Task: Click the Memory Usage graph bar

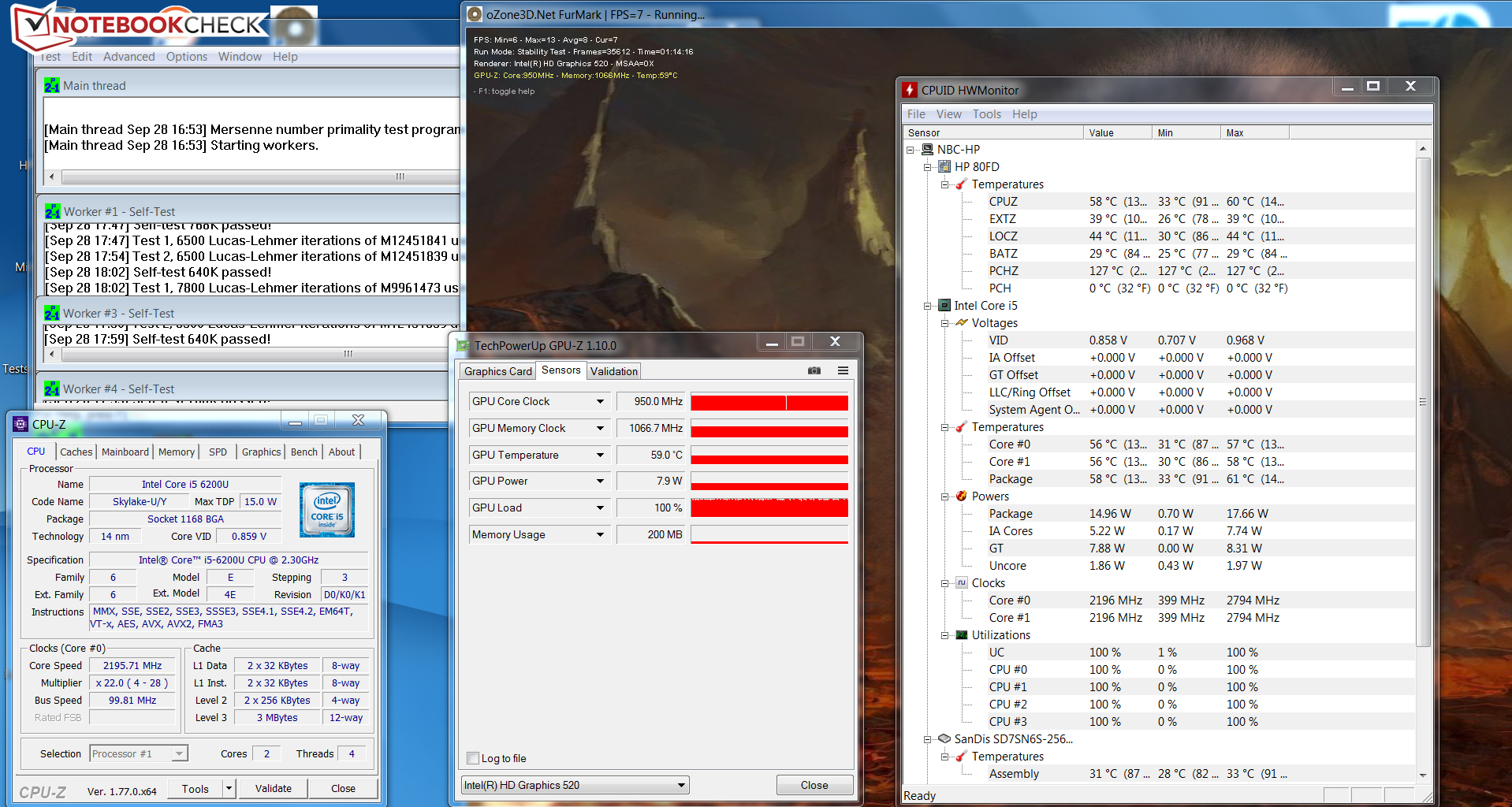Action: [769, 534]
